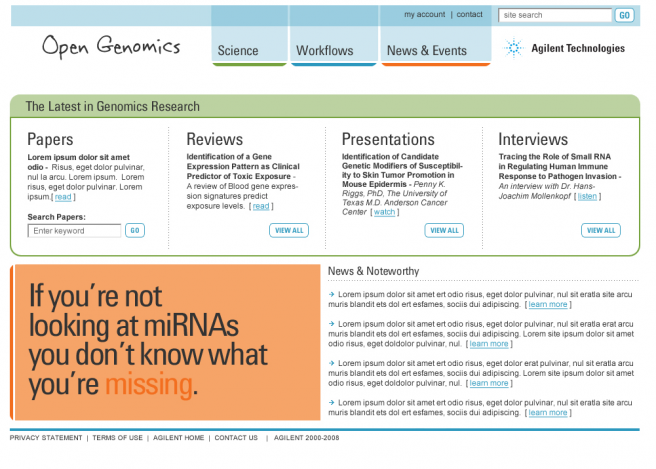Click the Presentations column heading

388,139
